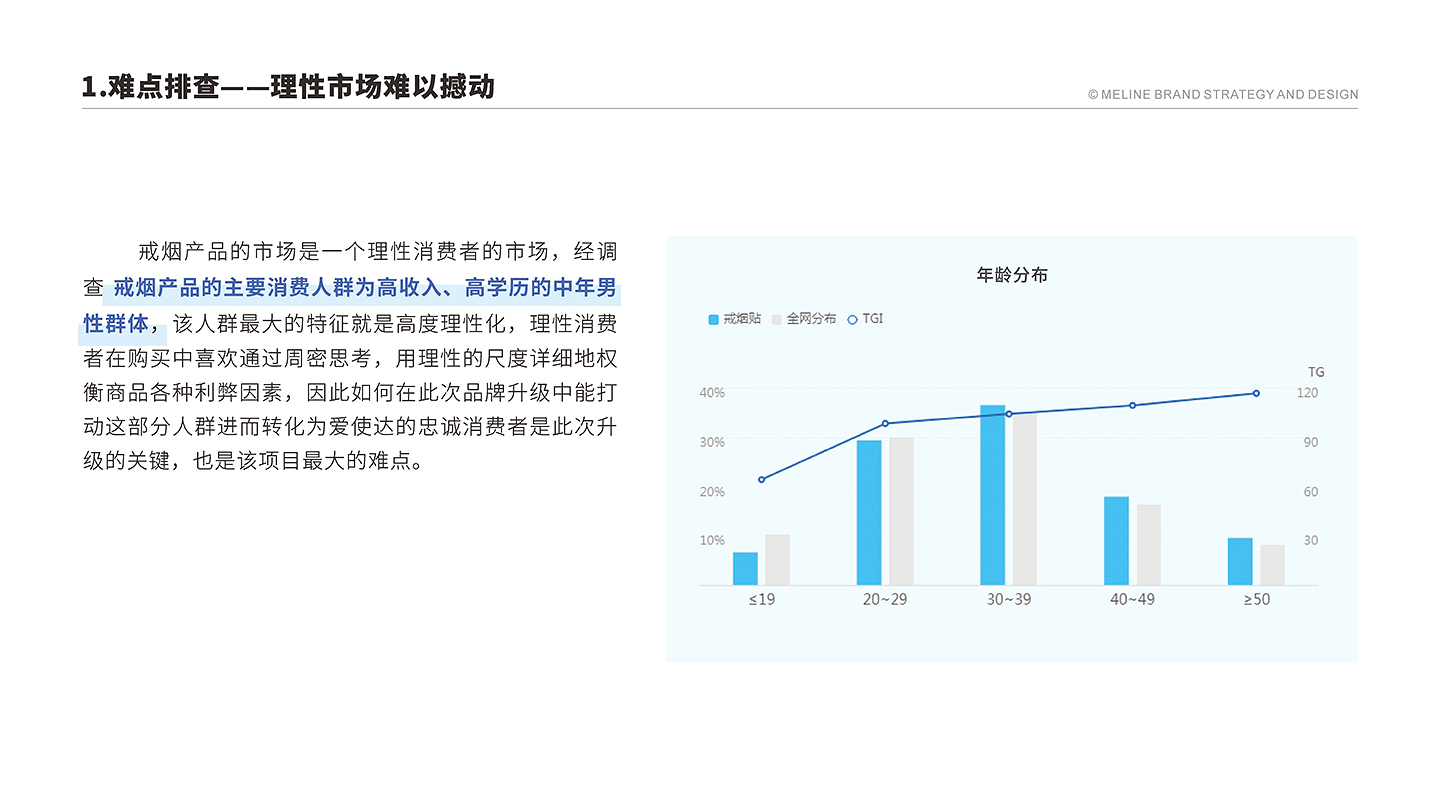The height and width of the screenshot is (810, 1440).
Task: Toggle the 戒烟贴 legend series
Action: [734, 319]
